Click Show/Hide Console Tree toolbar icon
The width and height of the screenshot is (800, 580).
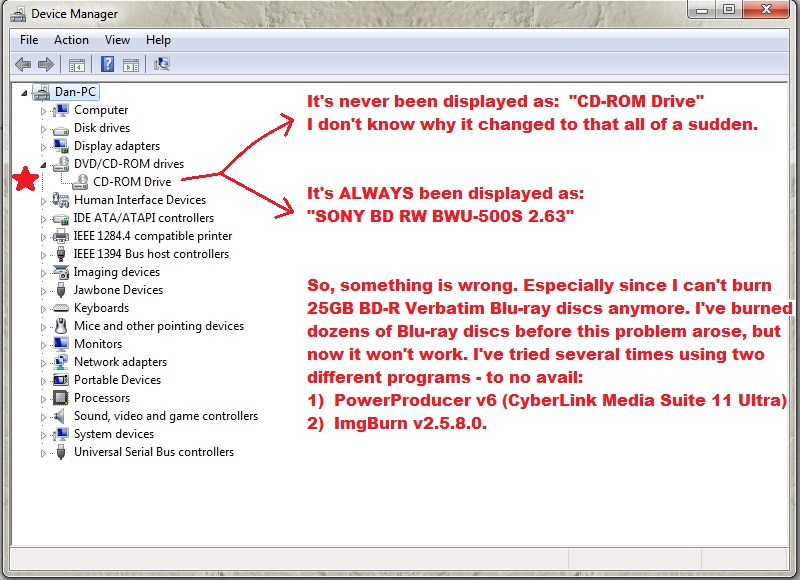(77, 65)
